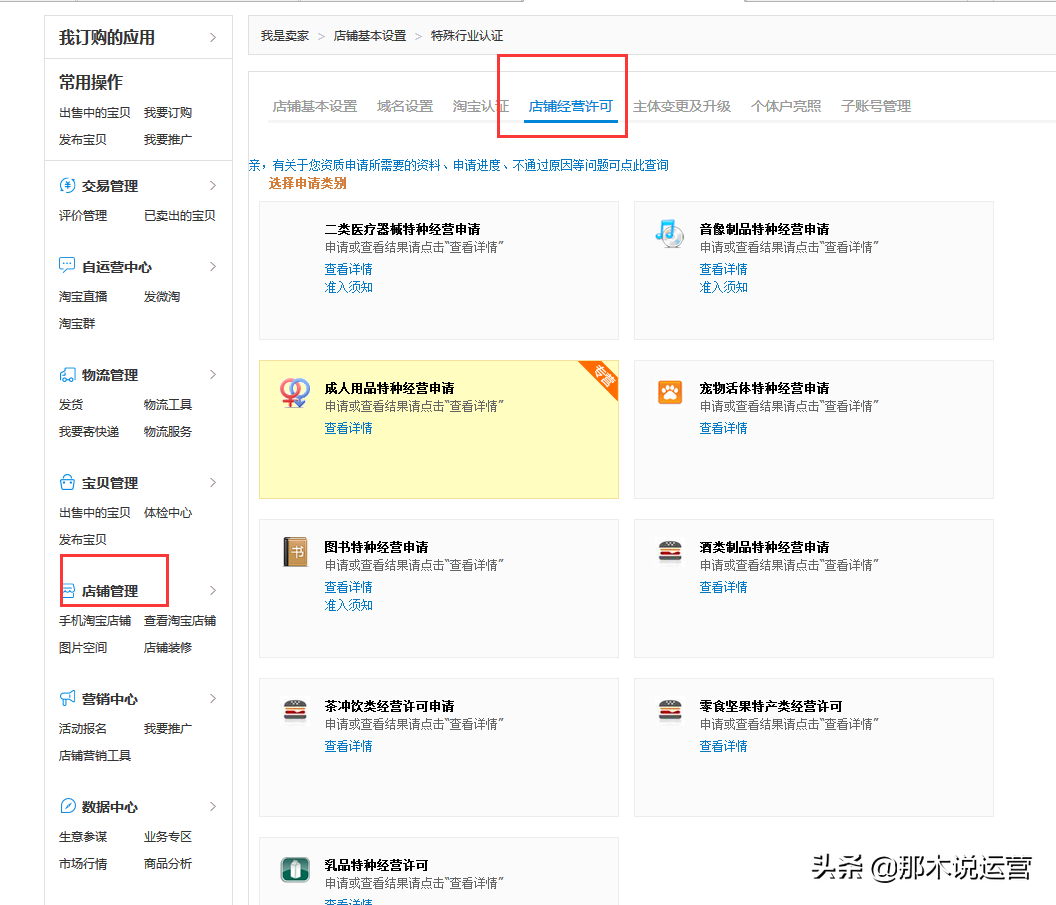This screenshot has height=905, width=1056.
Task: Open 我要订购 under 常用操作
Action: [168, 112]
